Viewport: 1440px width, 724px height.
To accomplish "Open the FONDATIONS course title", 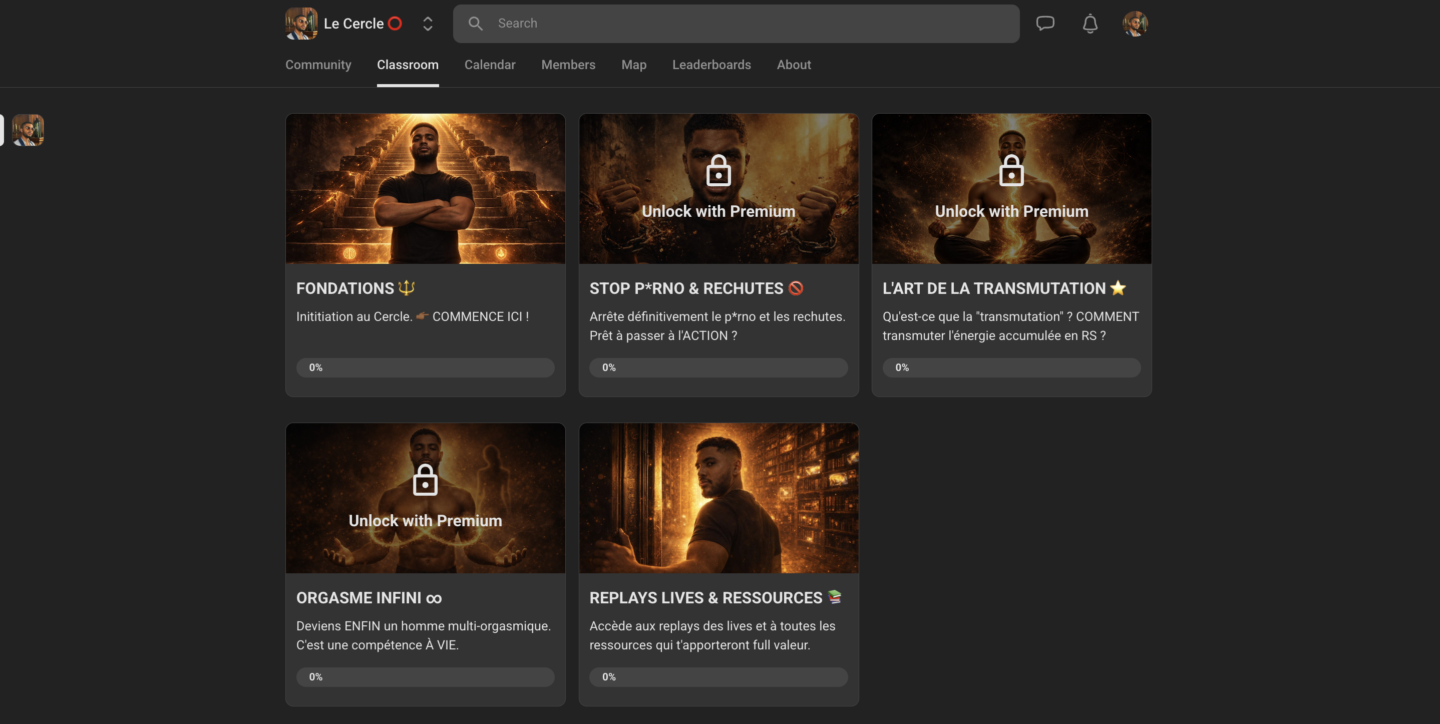I will coord(355,288).
